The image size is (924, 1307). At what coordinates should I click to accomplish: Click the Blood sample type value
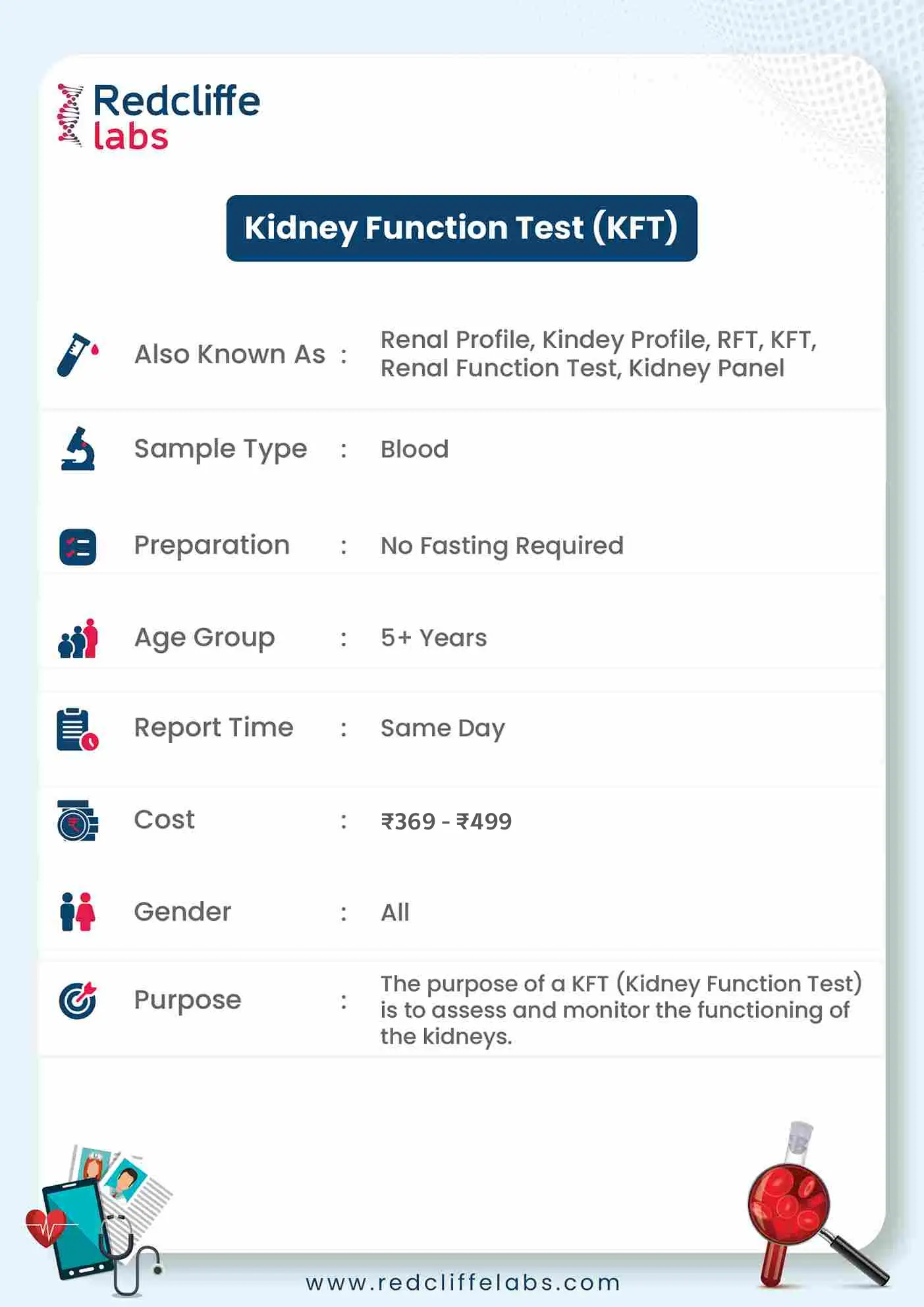(414, 449)
